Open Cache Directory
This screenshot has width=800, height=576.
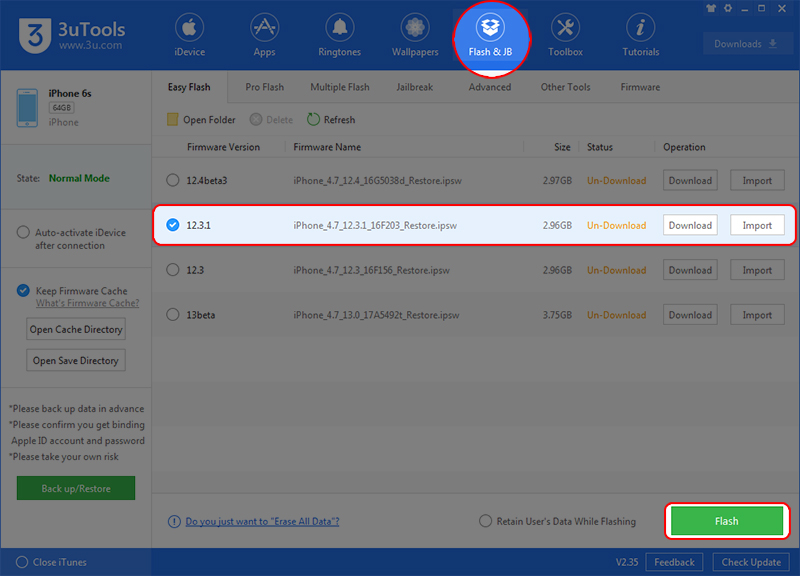(76, 330)
